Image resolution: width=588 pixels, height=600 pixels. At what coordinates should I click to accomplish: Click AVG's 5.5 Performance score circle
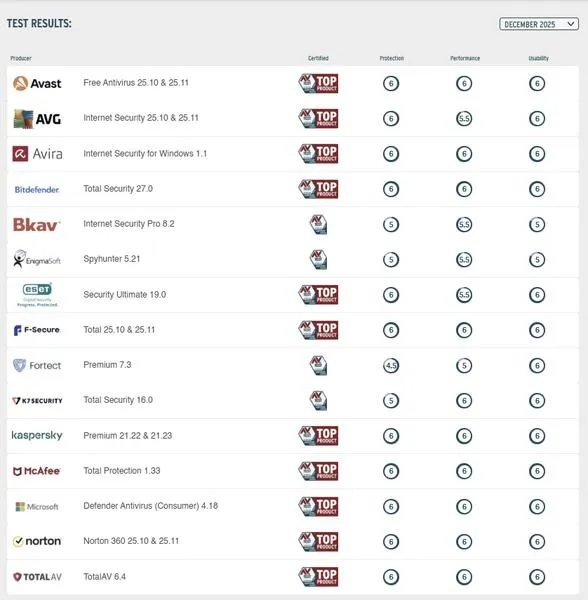(464, 119)
